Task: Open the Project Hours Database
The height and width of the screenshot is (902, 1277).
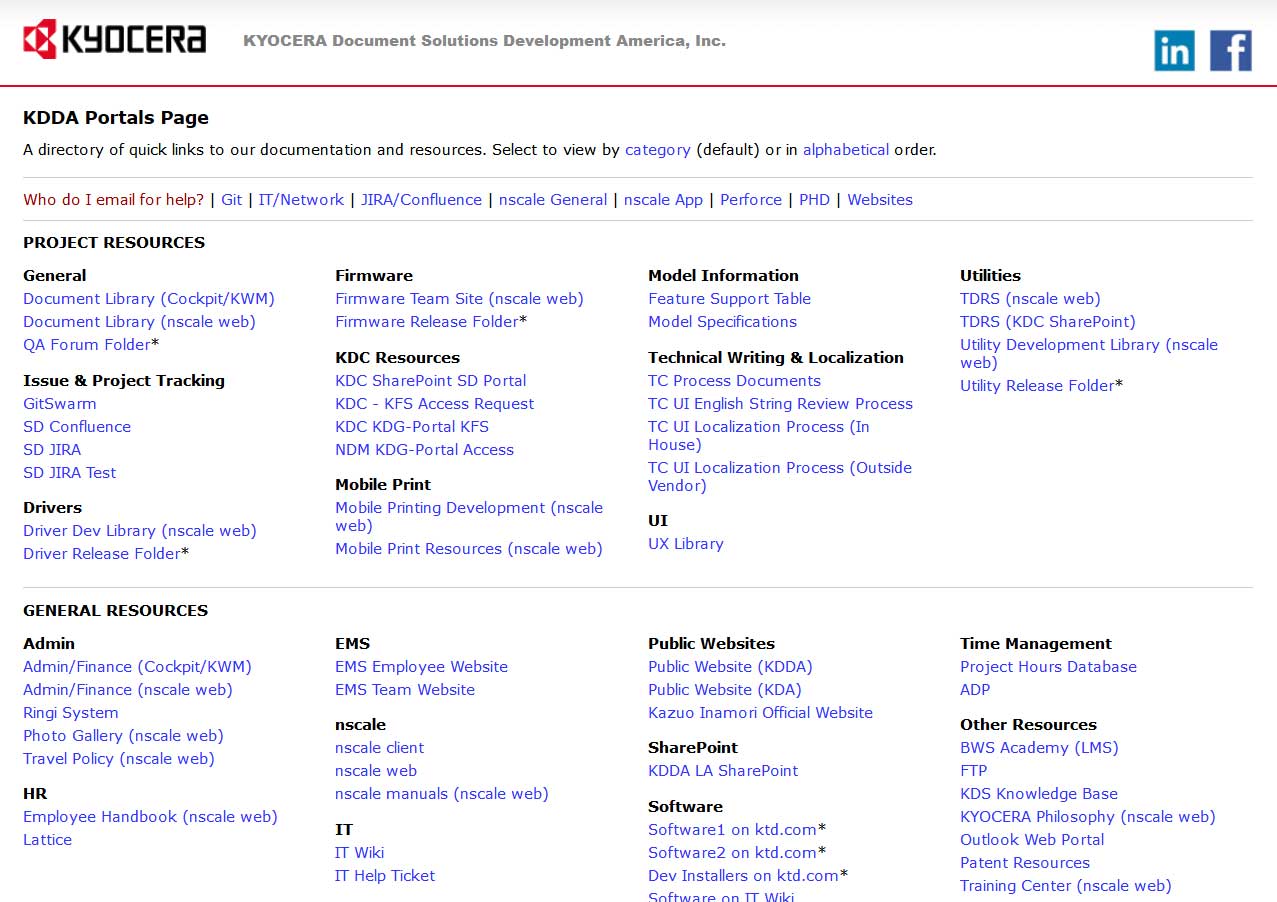Action: pos(1048,666)
